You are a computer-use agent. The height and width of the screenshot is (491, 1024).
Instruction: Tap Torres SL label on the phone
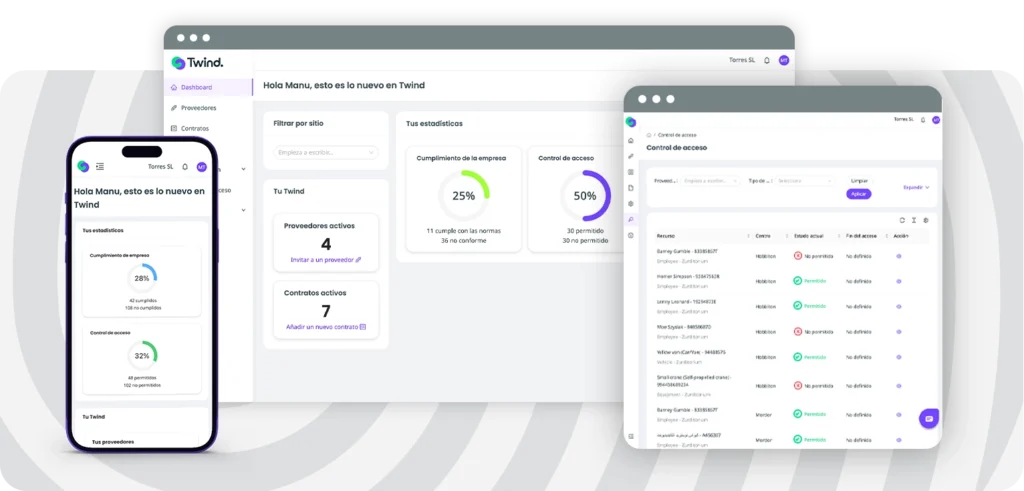(161, 166)
